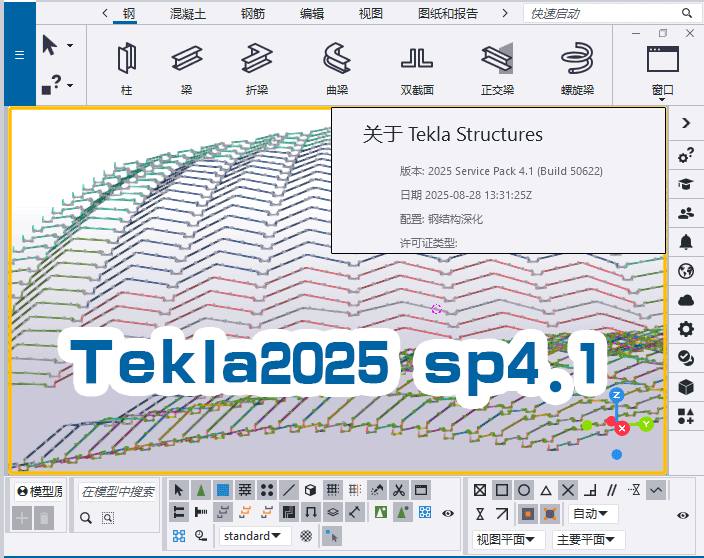Expand the inquire question-mark tool dropdown
The height and width of the screenshot is (558, 704).
70,85
